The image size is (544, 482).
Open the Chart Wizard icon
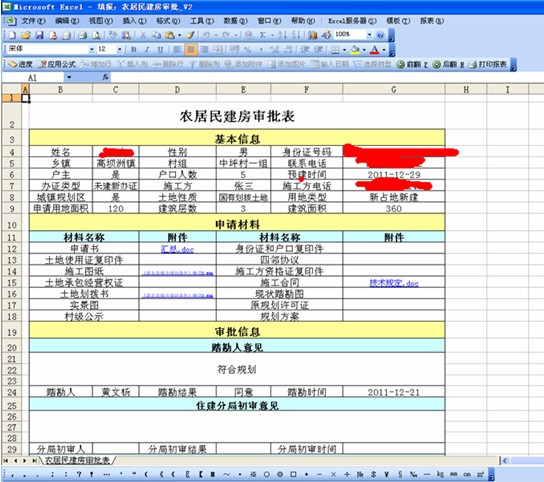click(x=313, y=35)
